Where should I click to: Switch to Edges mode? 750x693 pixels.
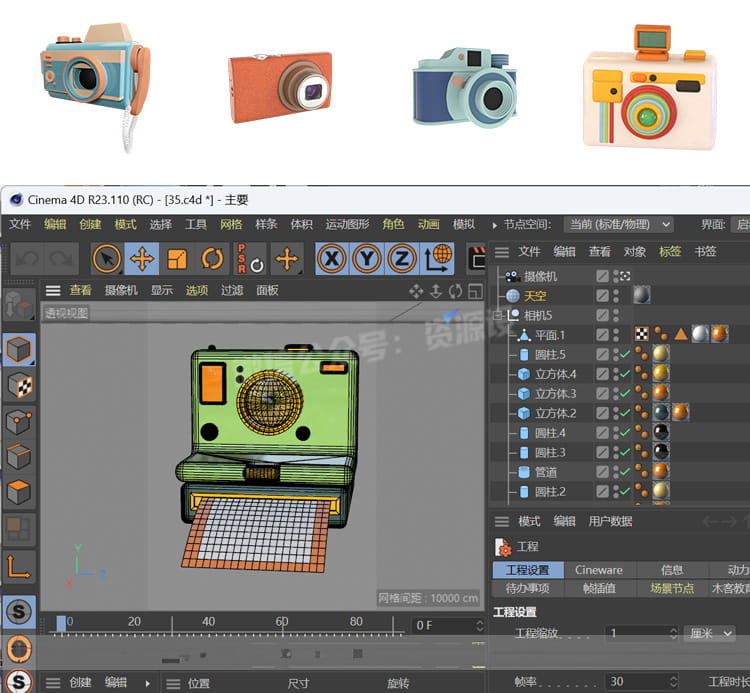19,457
